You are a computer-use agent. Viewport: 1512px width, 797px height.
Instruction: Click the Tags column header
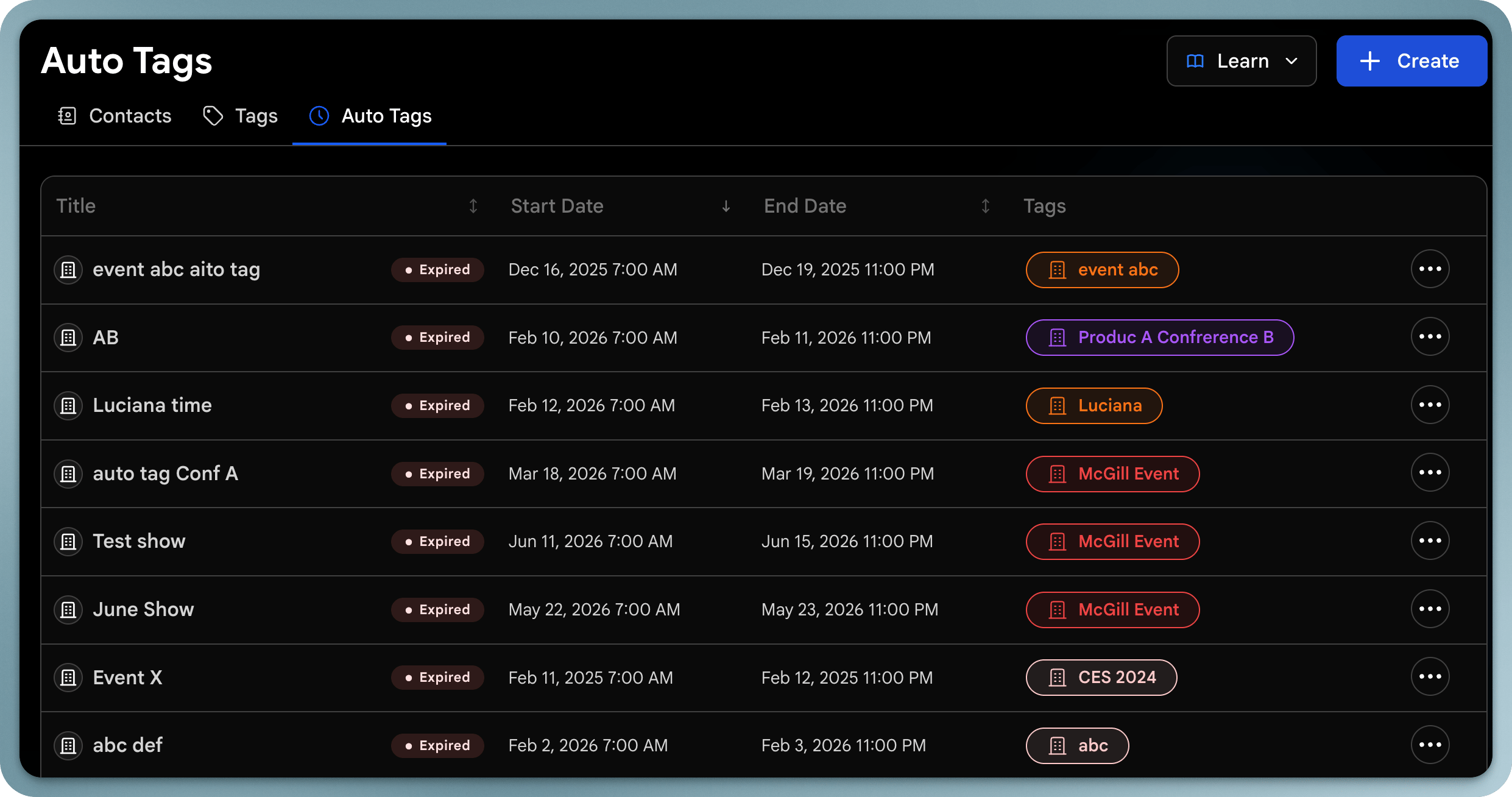[x=1045, y=206]
